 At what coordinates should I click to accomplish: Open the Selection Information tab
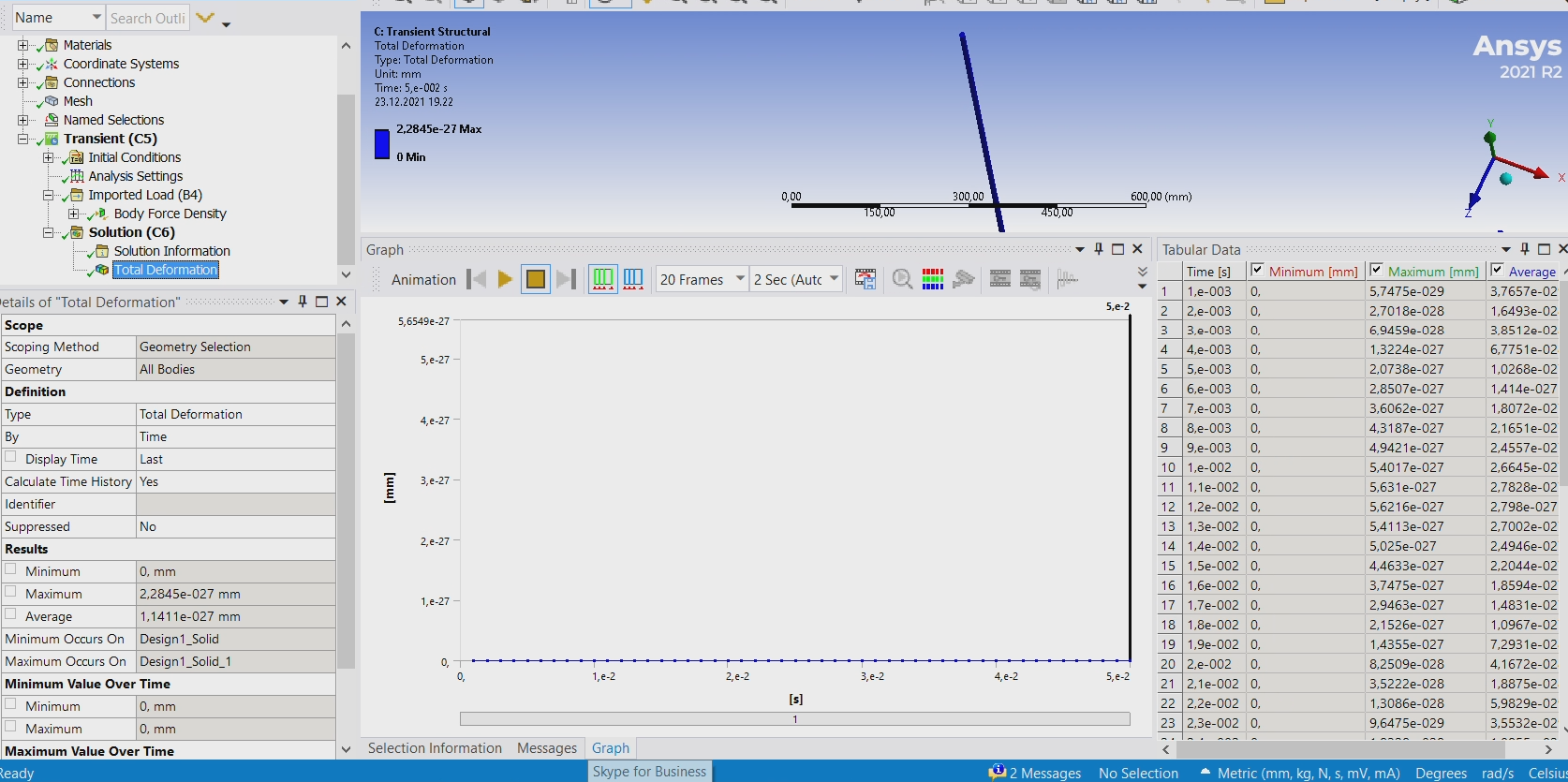coord(435,748)
